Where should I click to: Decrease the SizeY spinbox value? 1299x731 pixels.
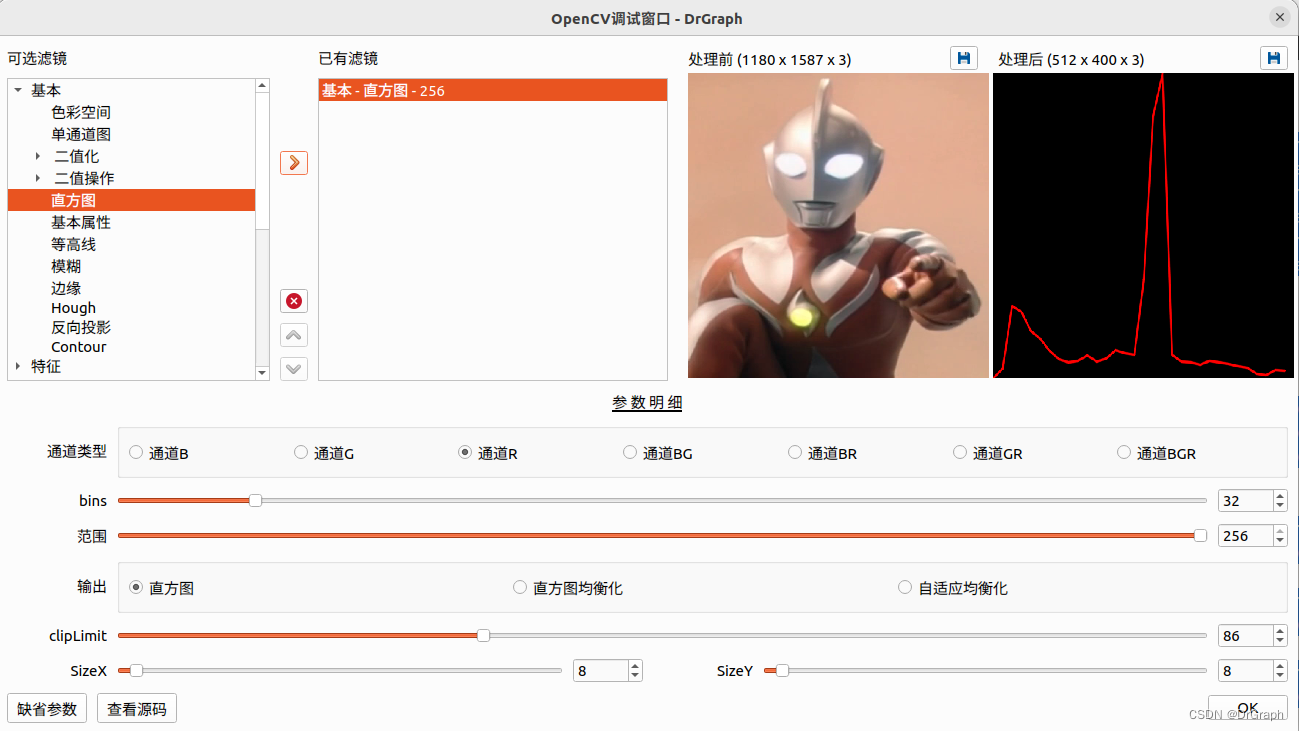[1280, 676]
